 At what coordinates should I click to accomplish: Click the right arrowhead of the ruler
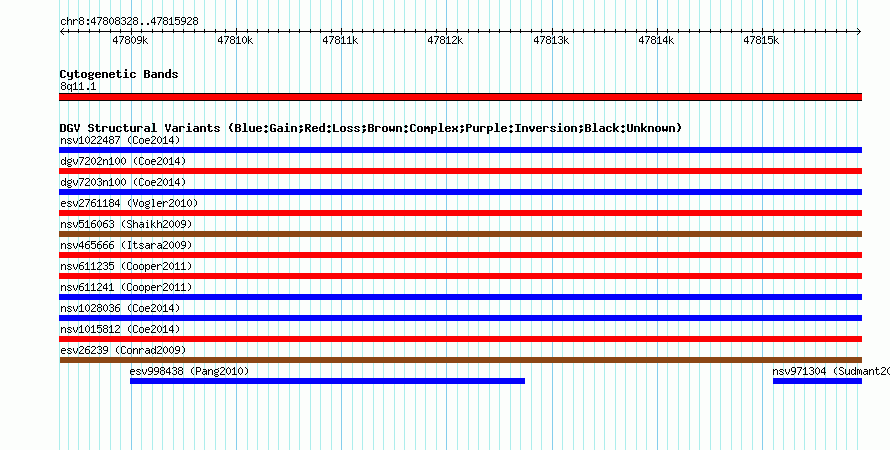click(859, 32)
